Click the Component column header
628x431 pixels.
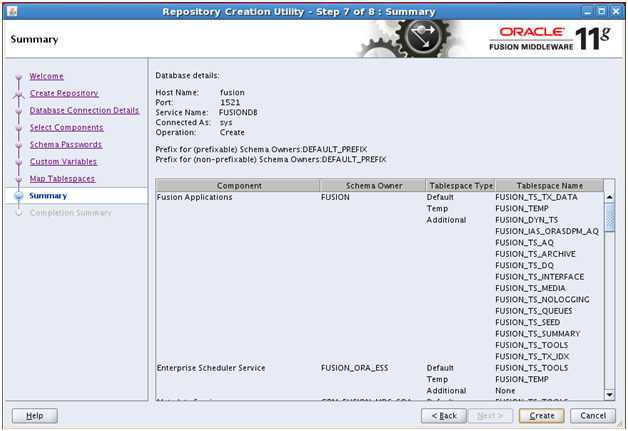coord(238,185)
